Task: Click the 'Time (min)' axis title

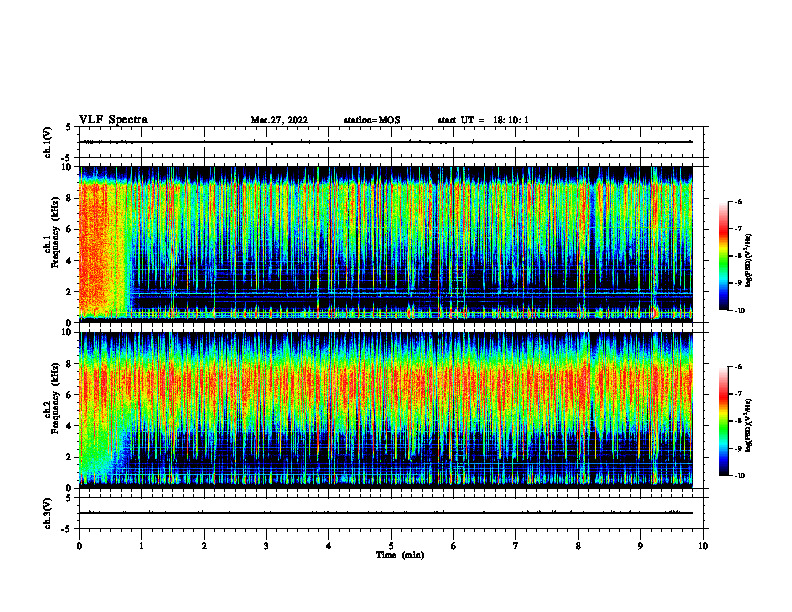Action: [400, 555]
